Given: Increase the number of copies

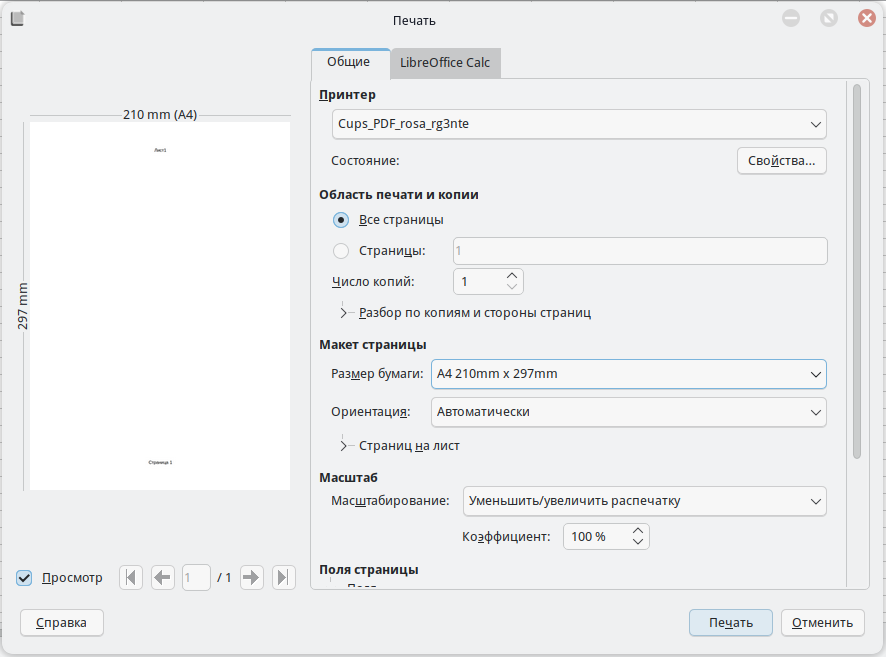Looking at the screenshot, I should [512, 276].
